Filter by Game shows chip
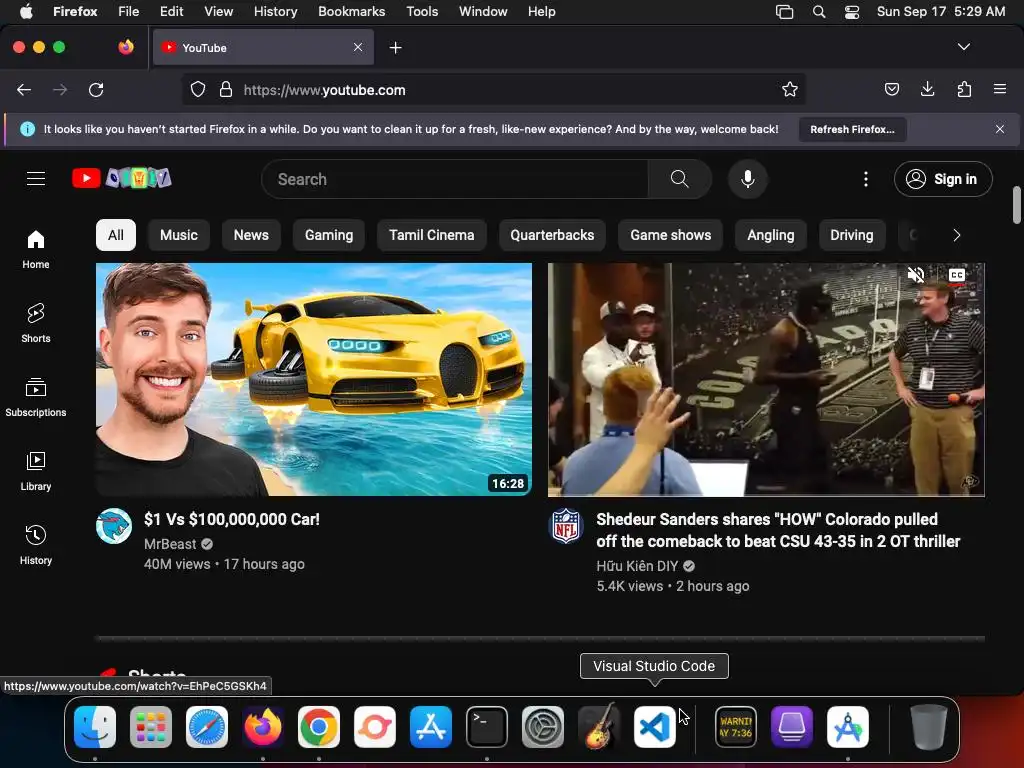The image size is (1024, 768). pos(670,235)
